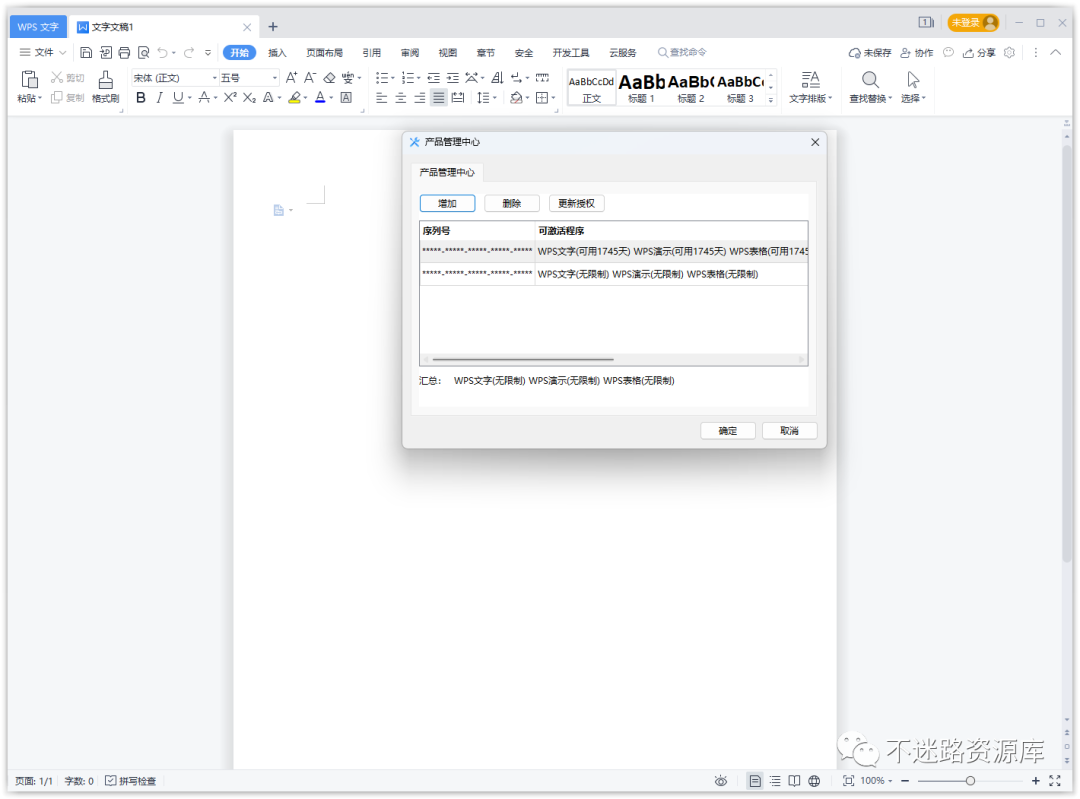
Task: Click the Paste icon in ribbon
Action: [x=29, y=80]
